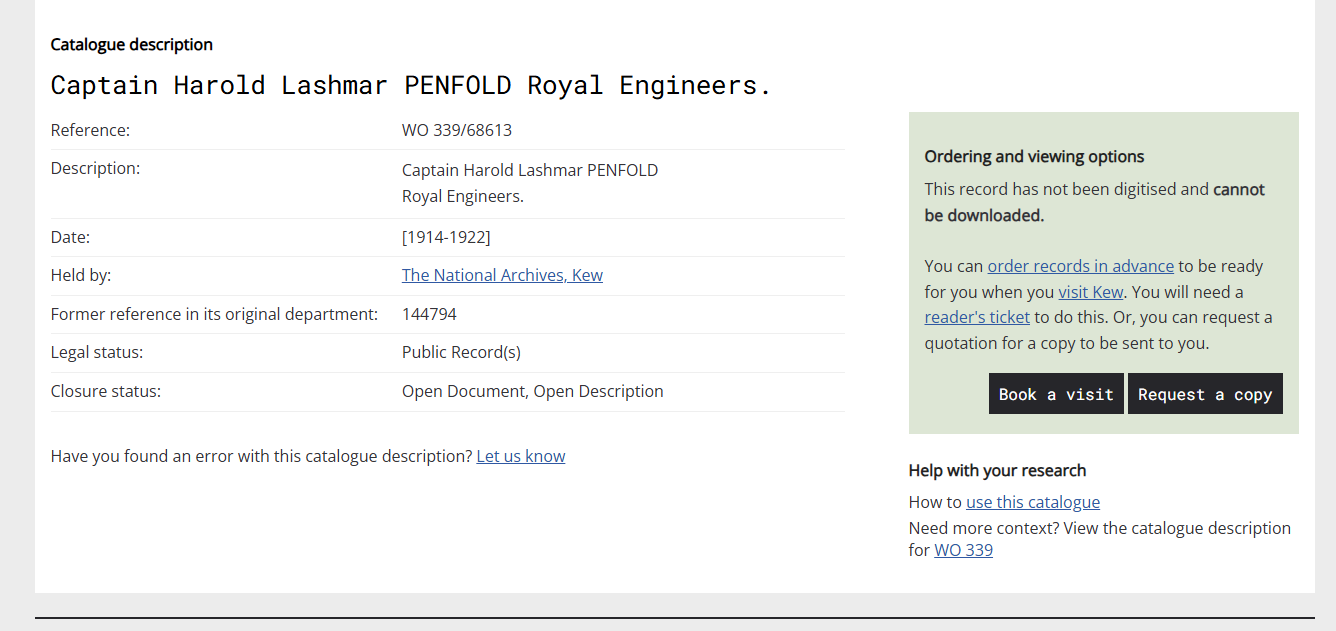View the WO 339 catalogue description link
This screenshot has width=1336, height=631.
click(964, 550)
